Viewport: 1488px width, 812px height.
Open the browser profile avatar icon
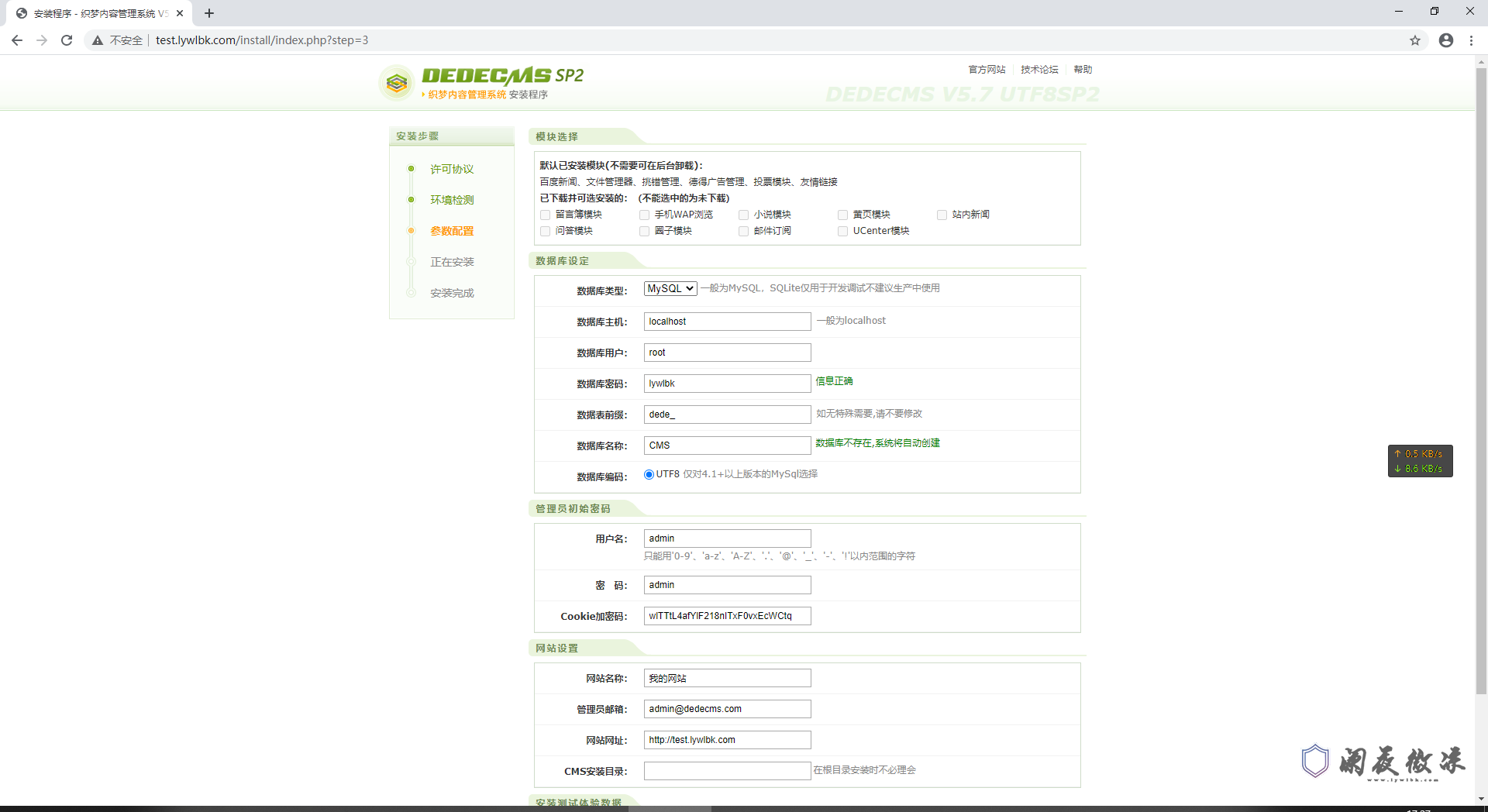click(x=1445, y=40)
